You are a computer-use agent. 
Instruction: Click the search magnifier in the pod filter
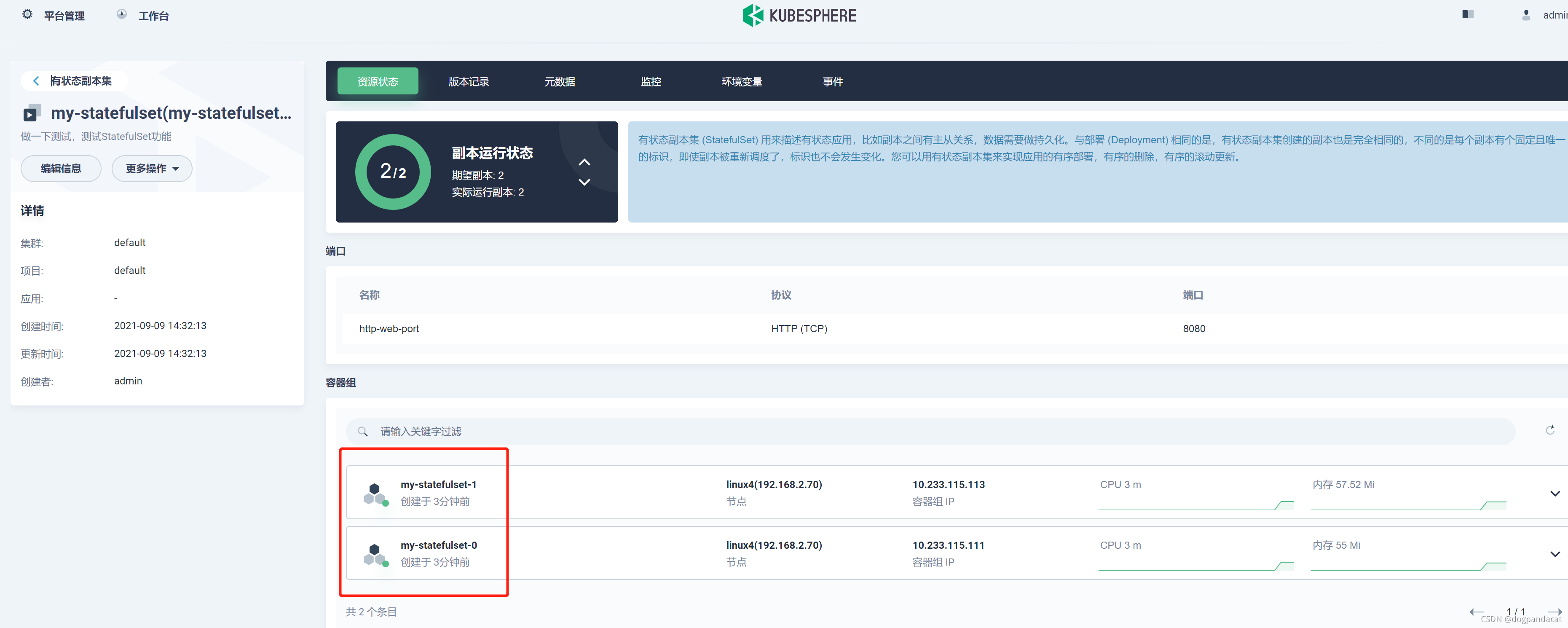[x=363, y=432]
